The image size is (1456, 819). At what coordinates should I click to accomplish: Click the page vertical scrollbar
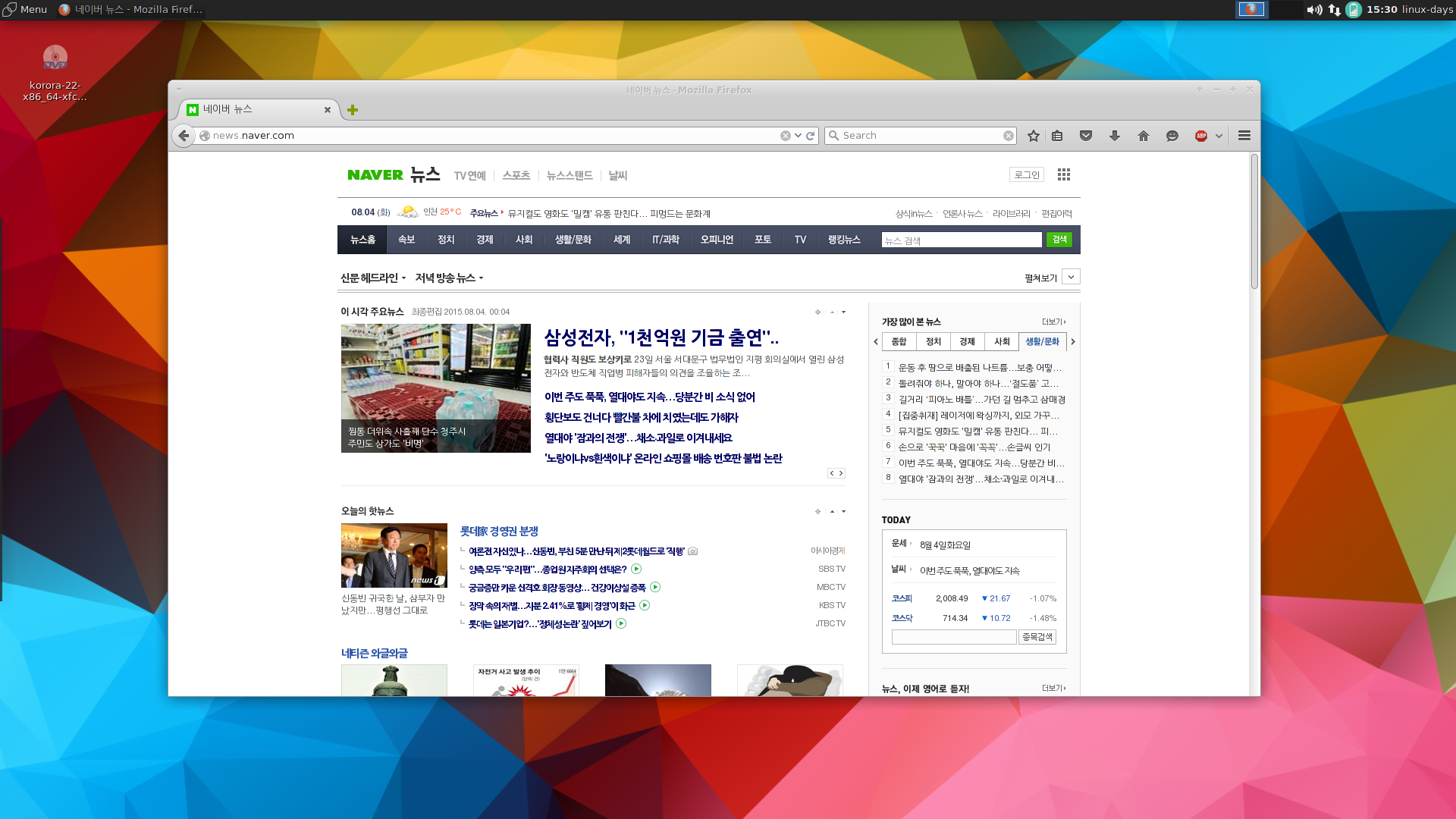tap(1254, 221)
